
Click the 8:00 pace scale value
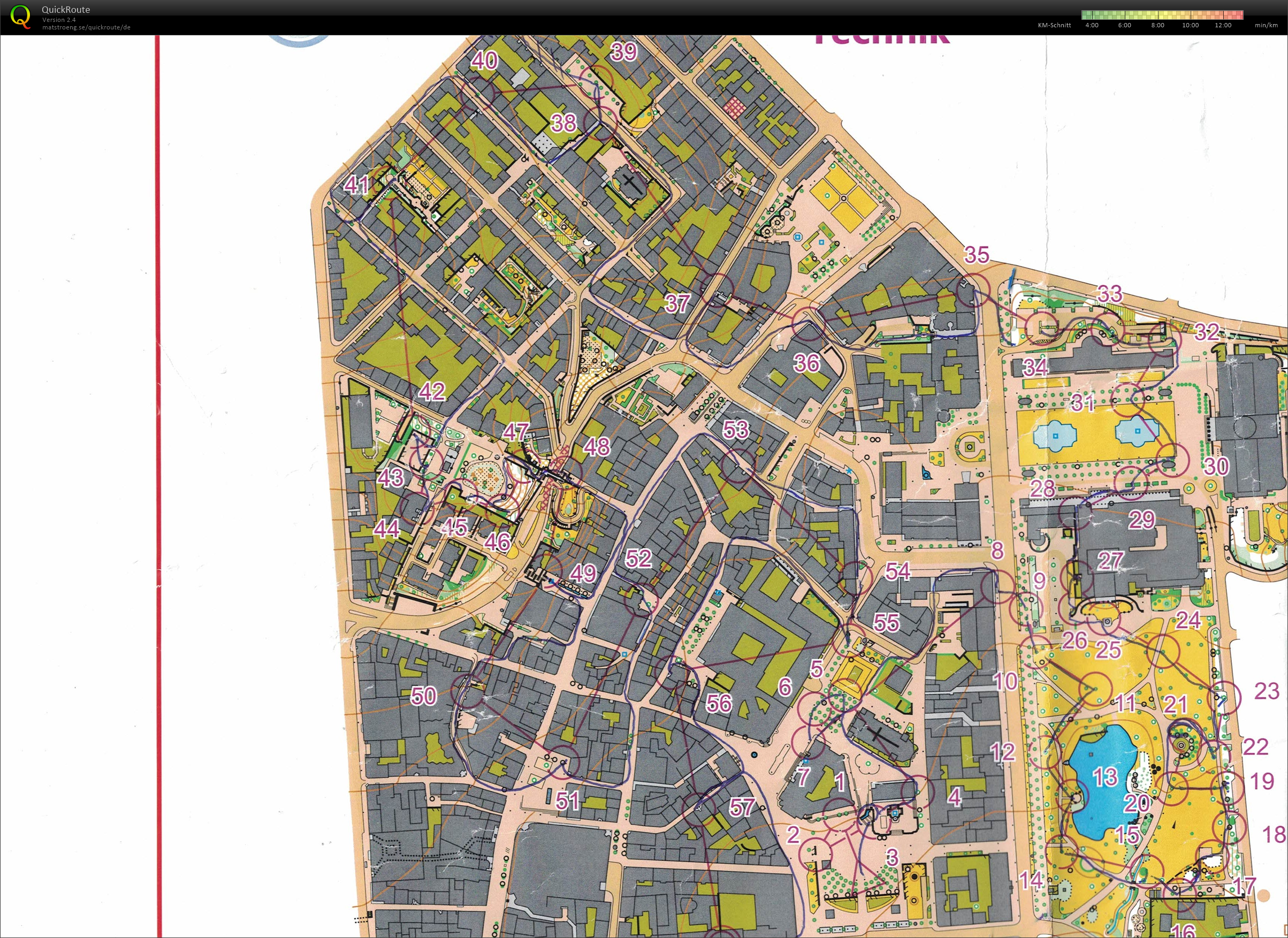1157,25
